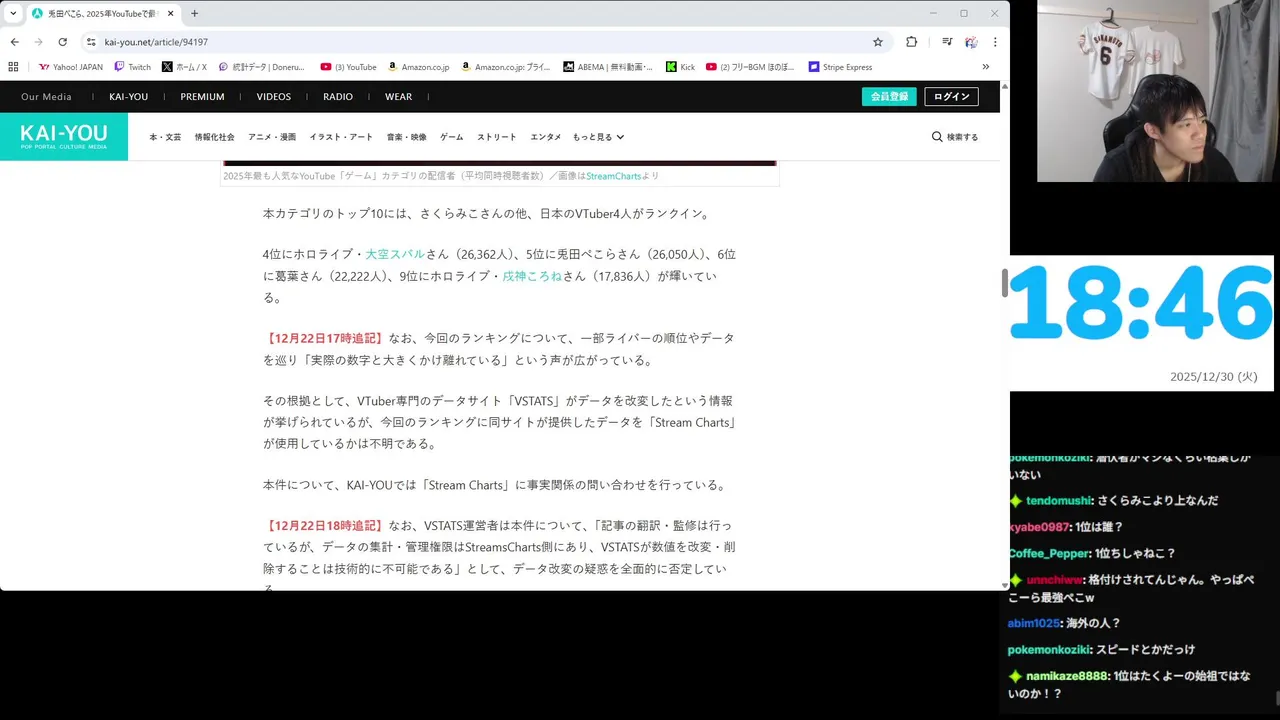Select KAI-YOU in the Our Media bar
Viewport: 1280px width, 720px height.
click(128, 97)
